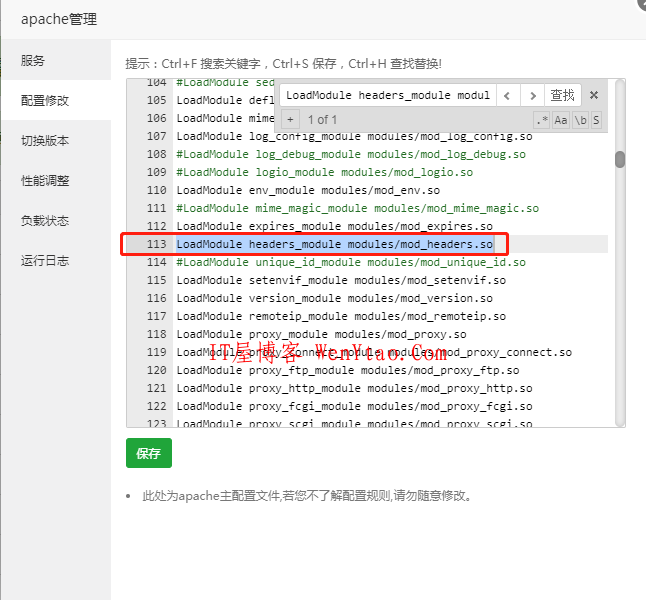Click the editor vertical scrollbar thumb
Viewport: 646px width, 600px height.
click(x=620, y=159)
